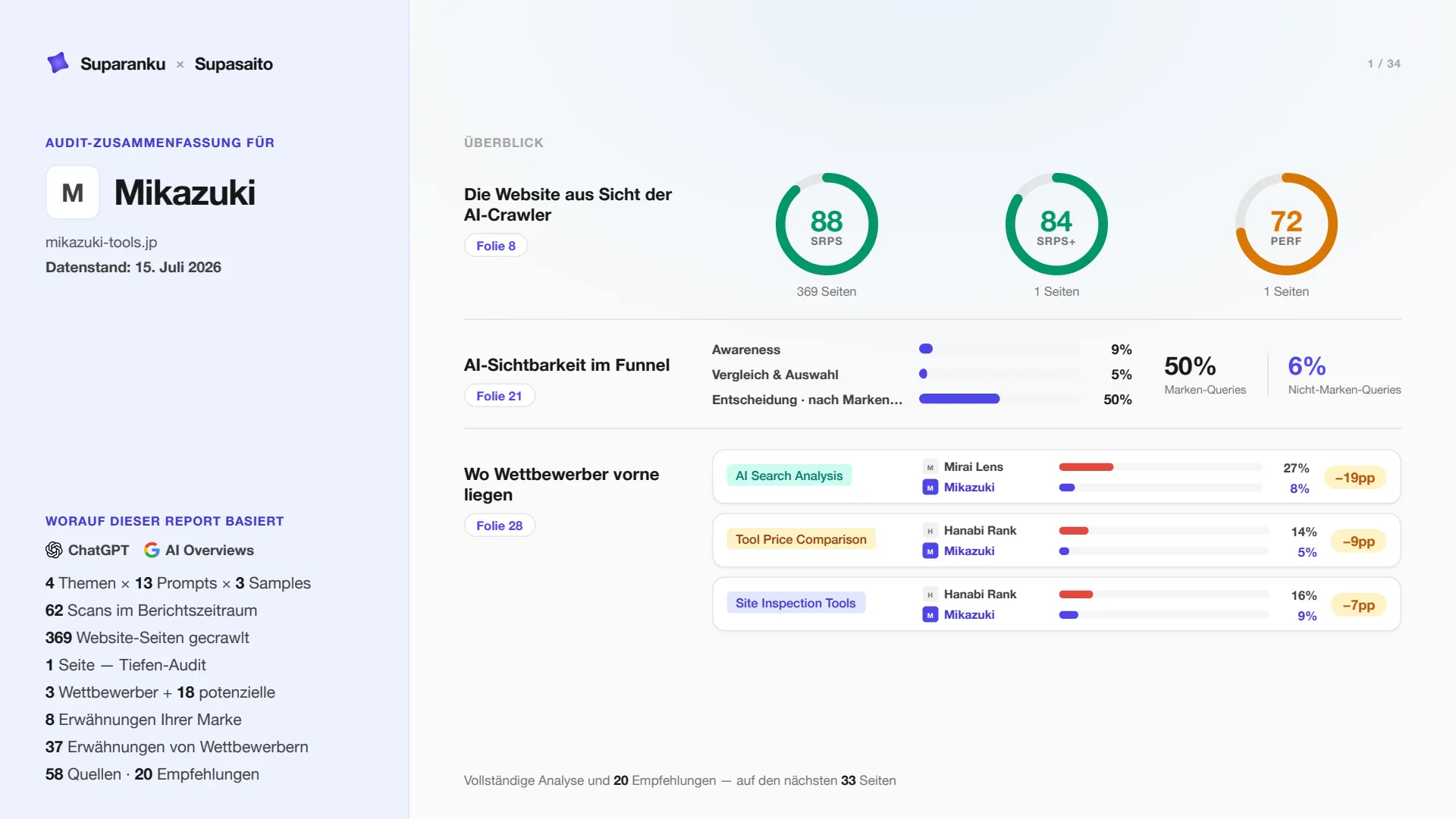Click Mikazuki badge in AI Search Analysis row

[930, 488]
